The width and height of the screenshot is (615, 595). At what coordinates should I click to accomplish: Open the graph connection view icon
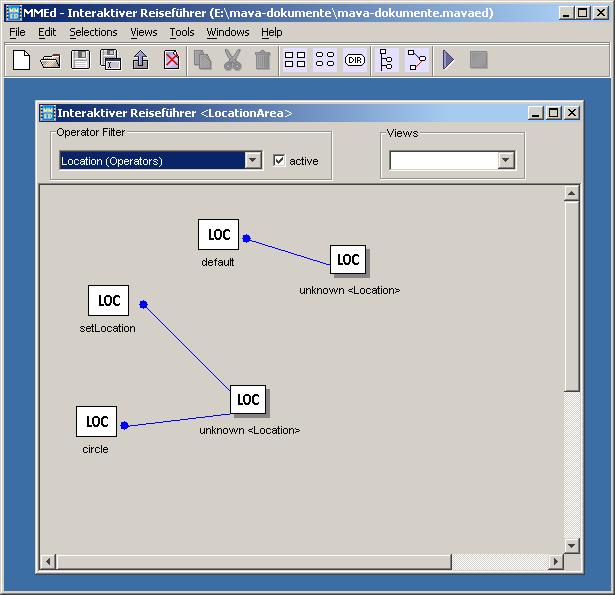[417, 60]
